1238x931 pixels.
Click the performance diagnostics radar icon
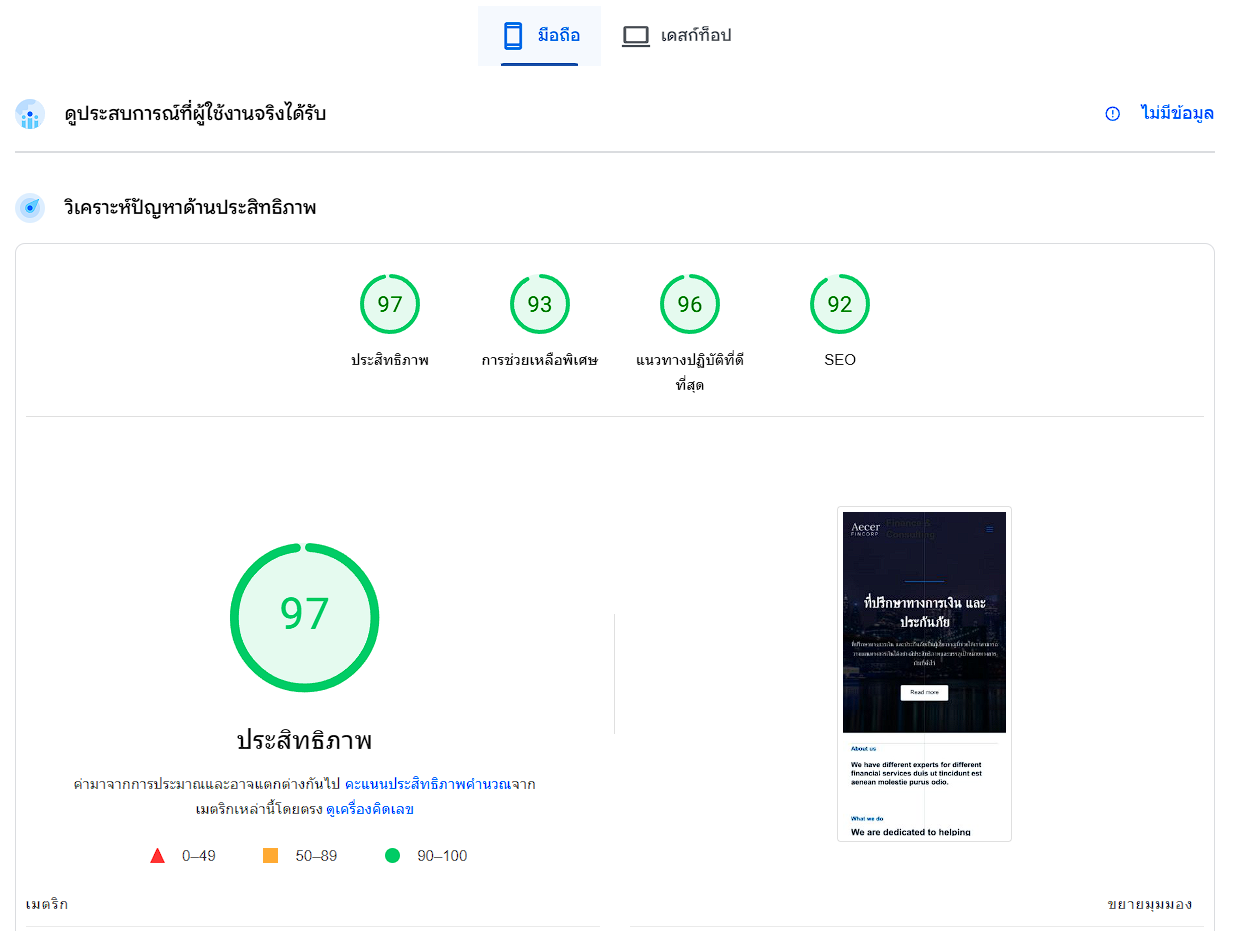point(30,208)
